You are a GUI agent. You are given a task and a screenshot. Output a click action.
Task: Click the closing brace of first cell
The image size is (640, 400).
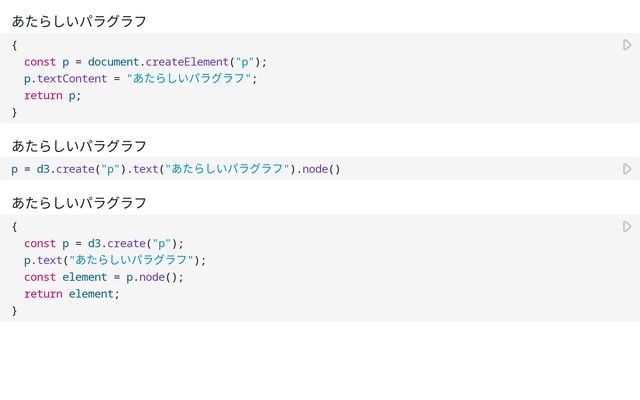point(15,112)
